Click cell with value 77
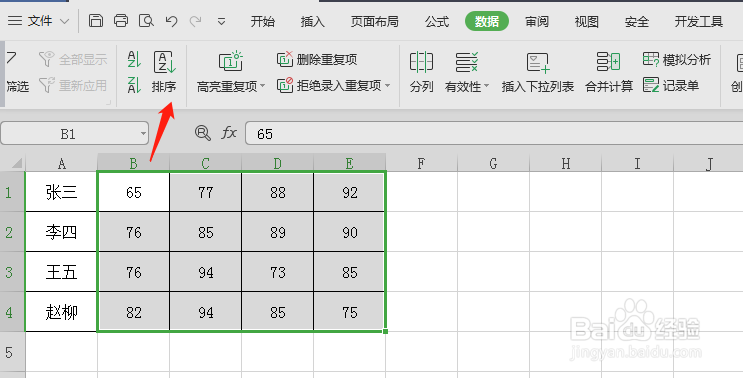Image resolution: width=743 pixels, height=378 pixels. pos(206,192)
